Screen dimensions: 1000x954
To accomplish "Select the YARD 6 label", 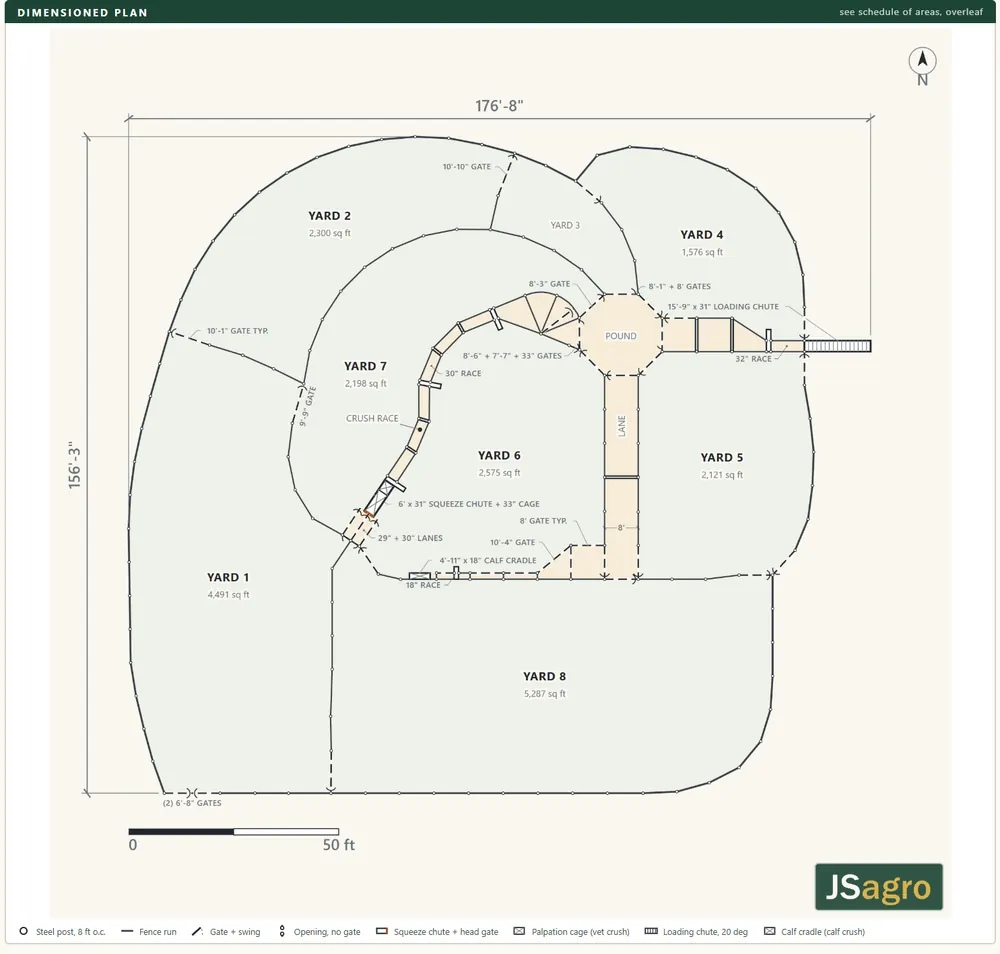I will click(x=499, y=455).
